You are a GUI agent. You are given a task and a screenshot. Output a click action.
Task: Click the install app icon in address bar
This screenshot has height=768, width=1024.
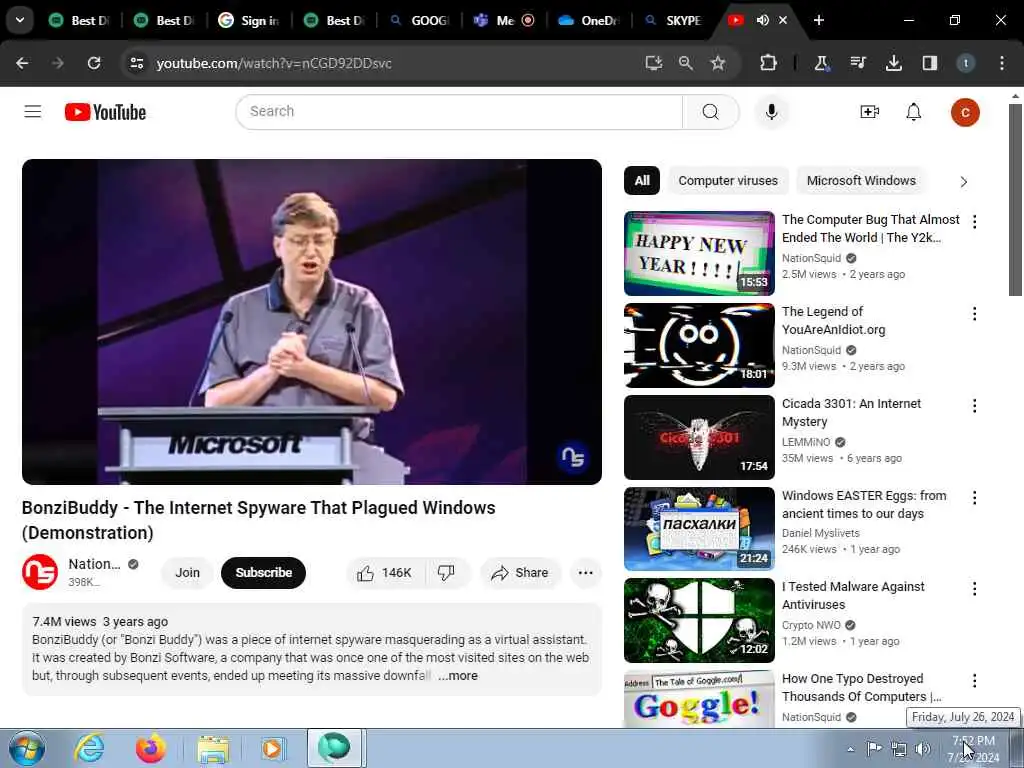click(653, 63)
